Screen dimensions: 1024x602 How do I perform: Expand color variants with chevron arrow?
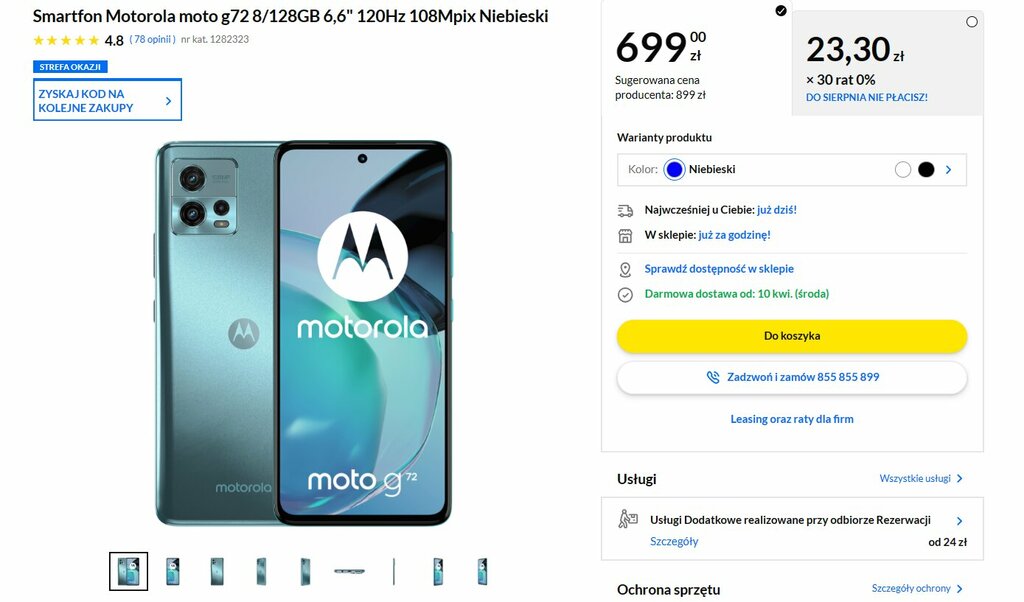click(949, 170)
